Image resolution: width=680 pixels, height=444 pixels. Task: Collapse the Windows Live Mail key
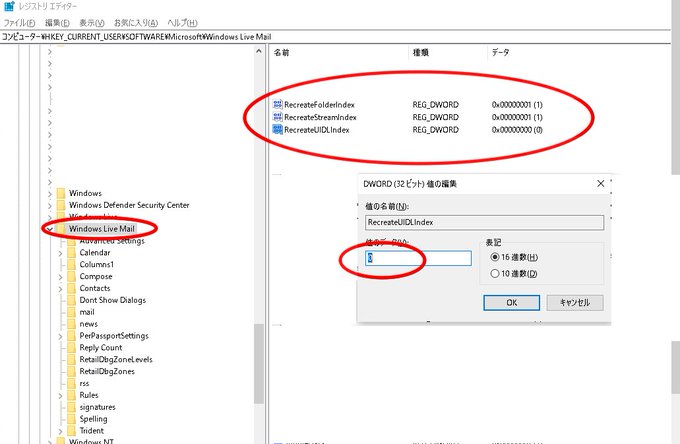[50, 229]
